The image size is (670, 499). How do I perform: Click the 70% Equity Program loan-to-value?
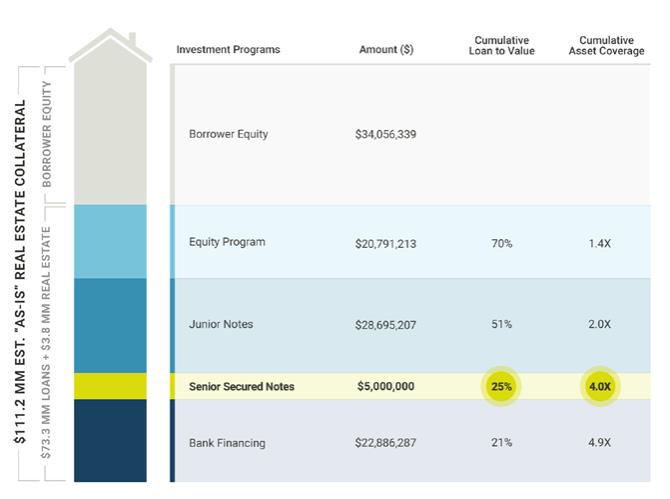tap(501, 243)
